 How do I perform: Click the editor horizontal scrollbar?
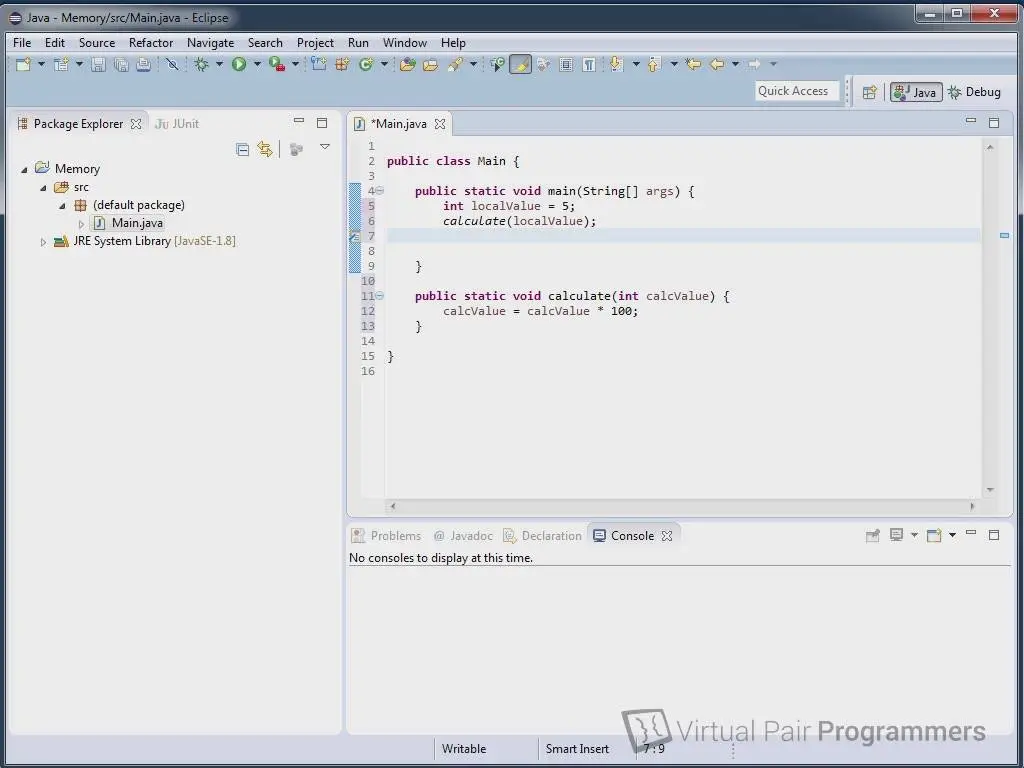[x=682, y=506]
